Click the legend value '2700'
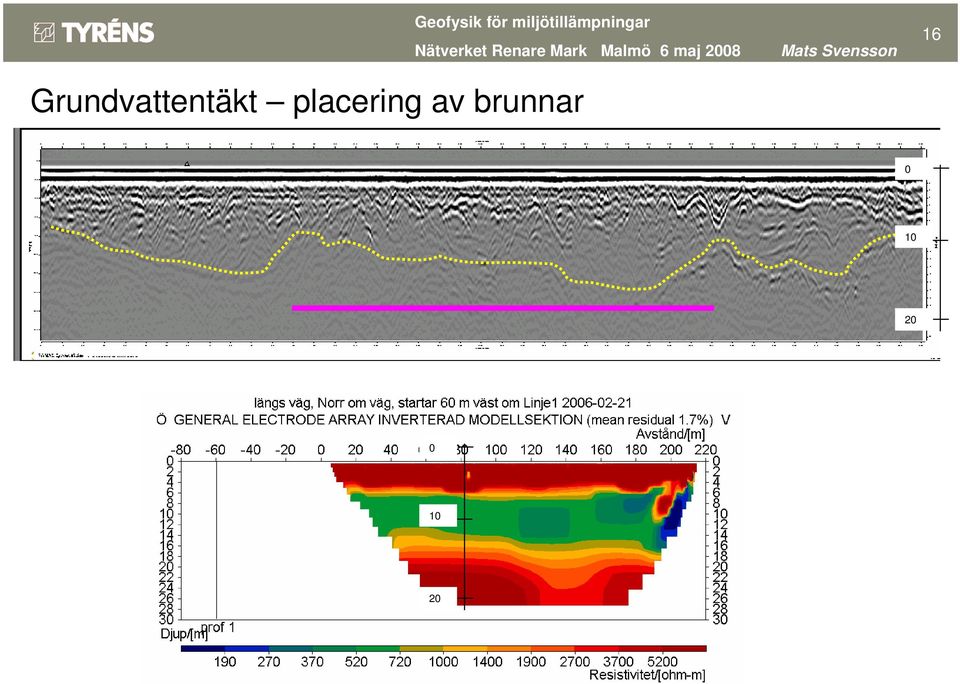 [575, 661]
